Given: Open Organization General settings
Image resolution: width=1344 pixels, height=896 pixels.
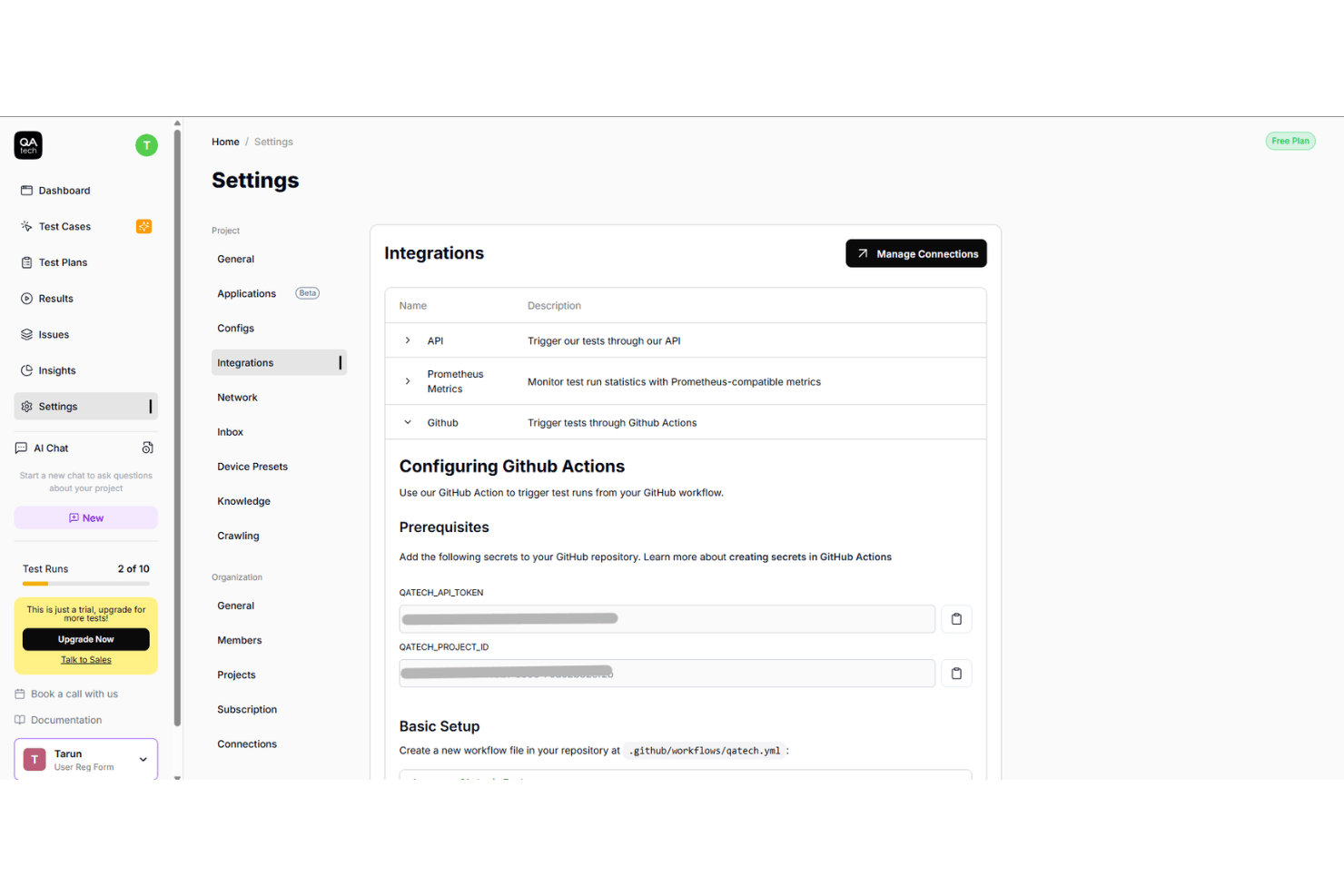Looking at the screenshot, I should click(x=236, y=606).
